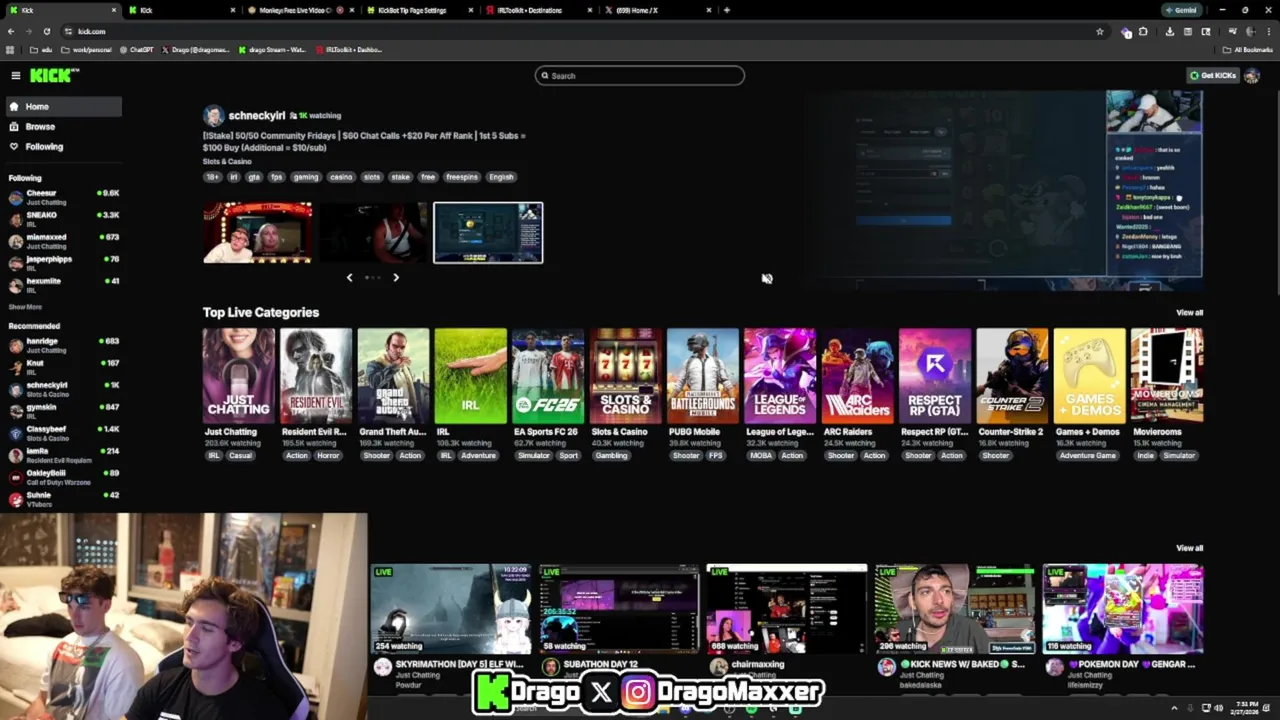Switch to the Home / X browser tab

click(x=657, y=10)
